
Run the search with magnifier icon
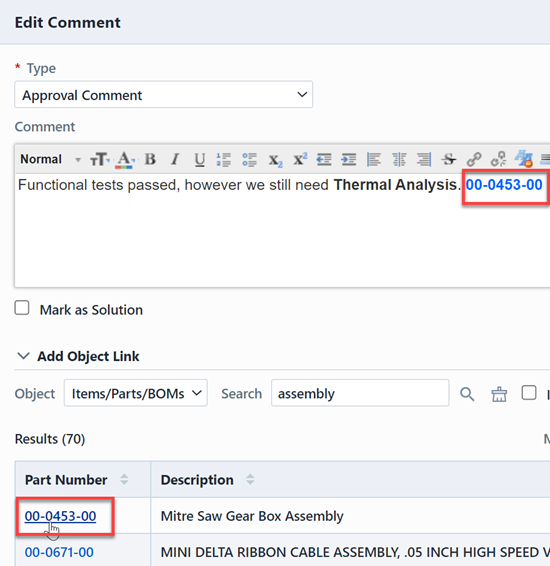[467, 394]
